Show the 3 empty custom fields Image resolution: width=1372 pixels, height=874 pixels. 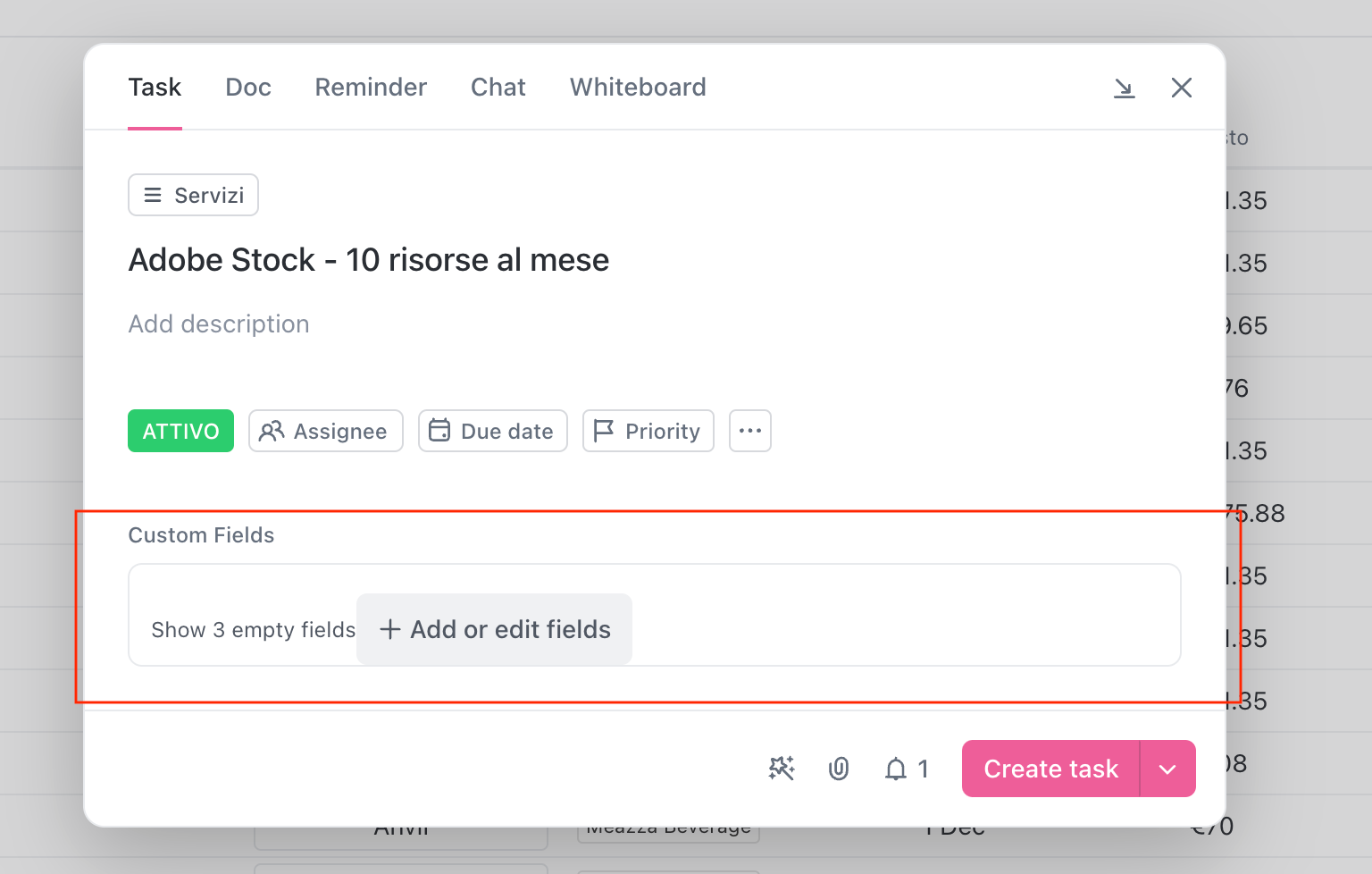pos(254,629)
